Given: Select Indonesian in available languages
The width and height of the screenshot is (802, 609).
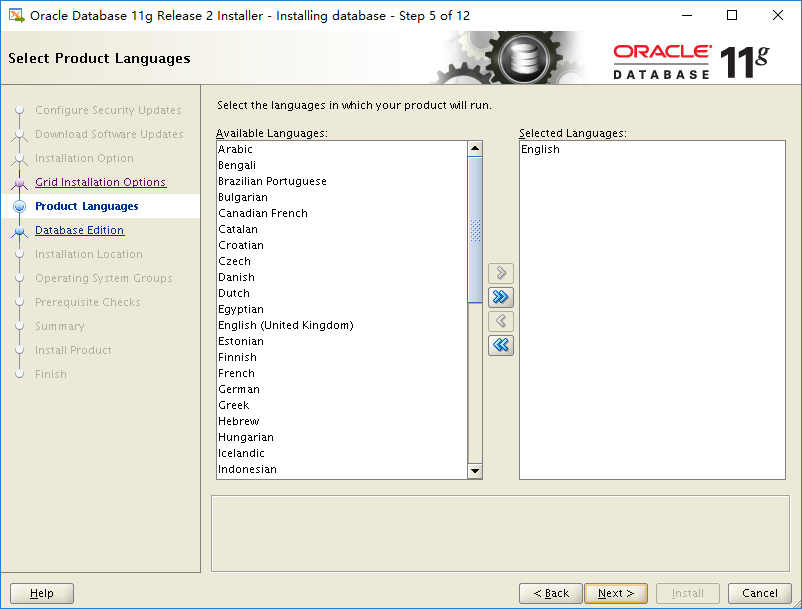Looking at the screenshot, I should pos(342,469).
